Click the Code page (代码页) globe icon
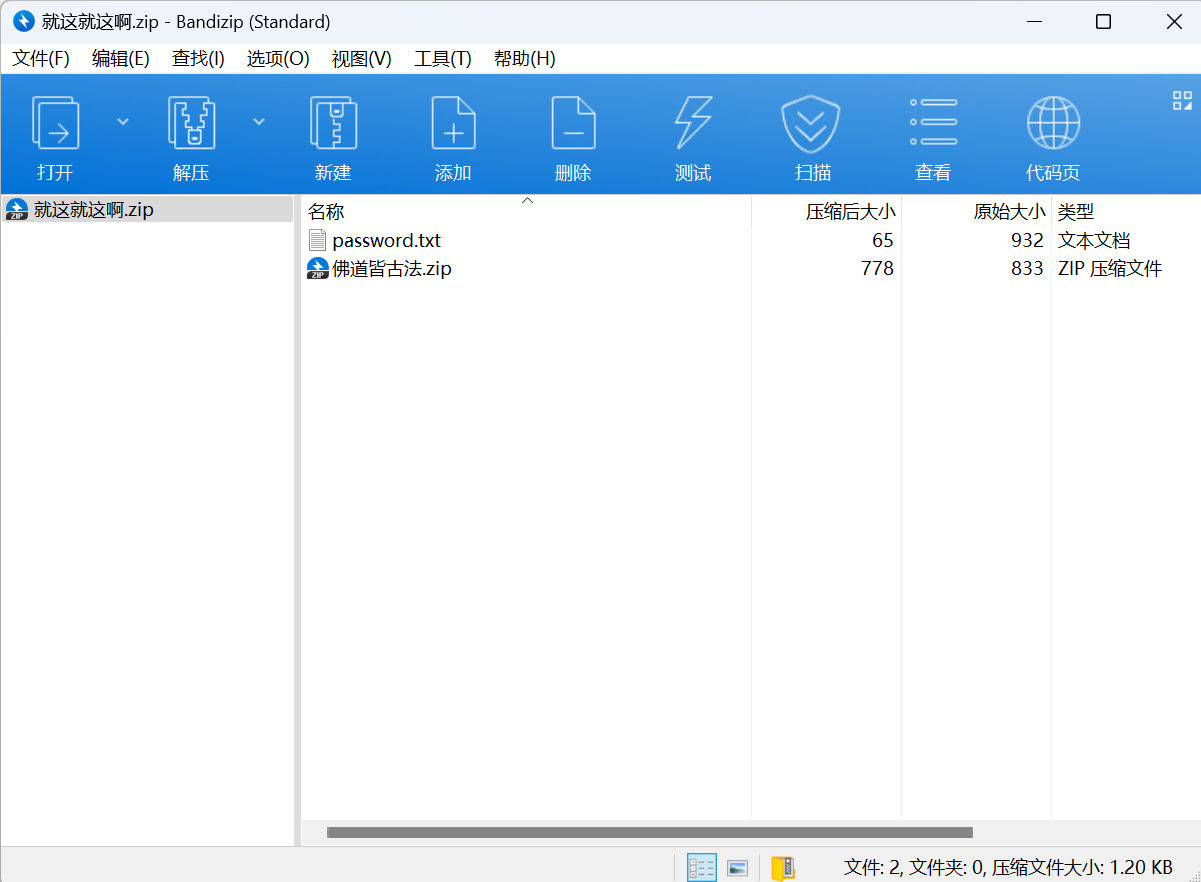 click(x=1053, y=123)
